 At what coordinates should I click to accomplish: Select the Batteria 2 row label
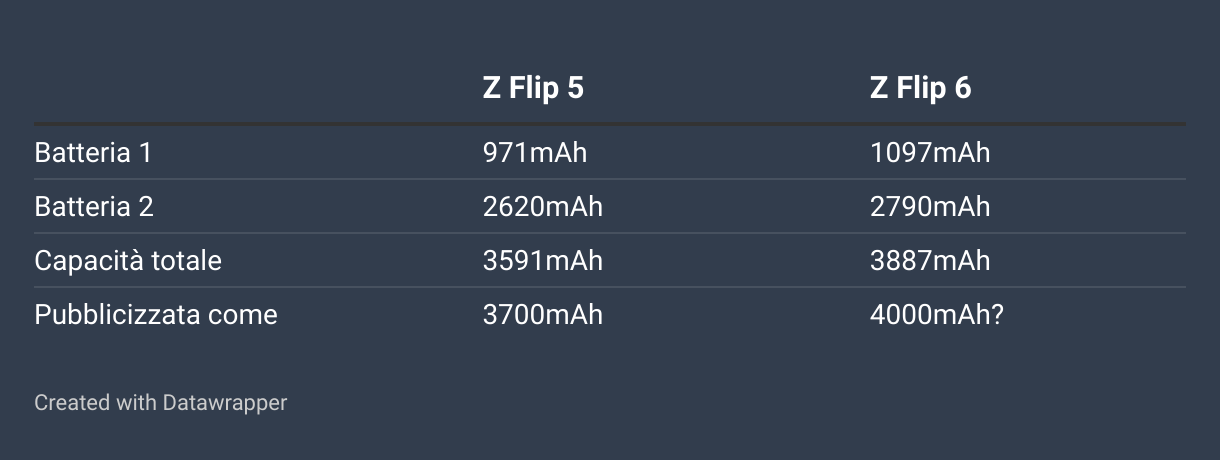(94, 207)
